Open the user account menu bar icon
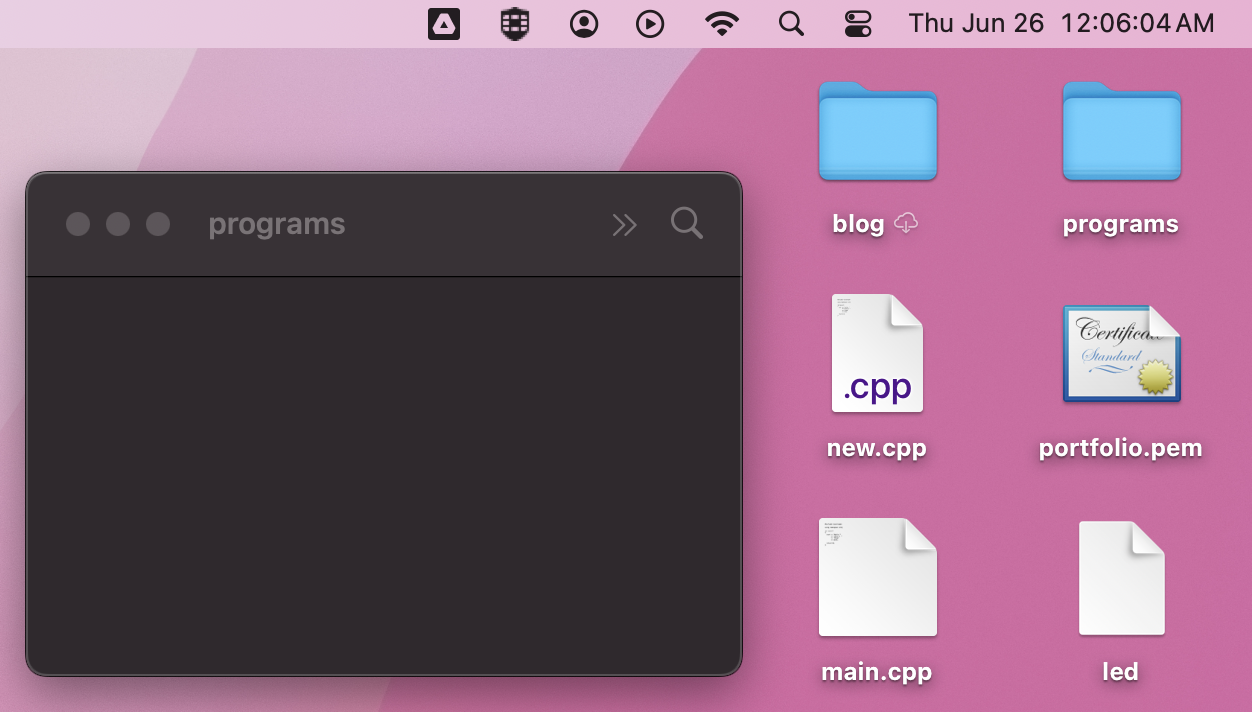Screen dimensions: 1252x712 [584, 24]
